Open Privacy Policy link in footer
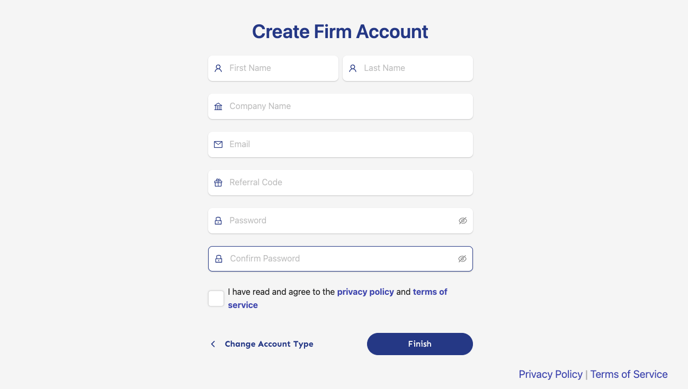688x389 pixels. pyautogui.click(x=551, y=374)
